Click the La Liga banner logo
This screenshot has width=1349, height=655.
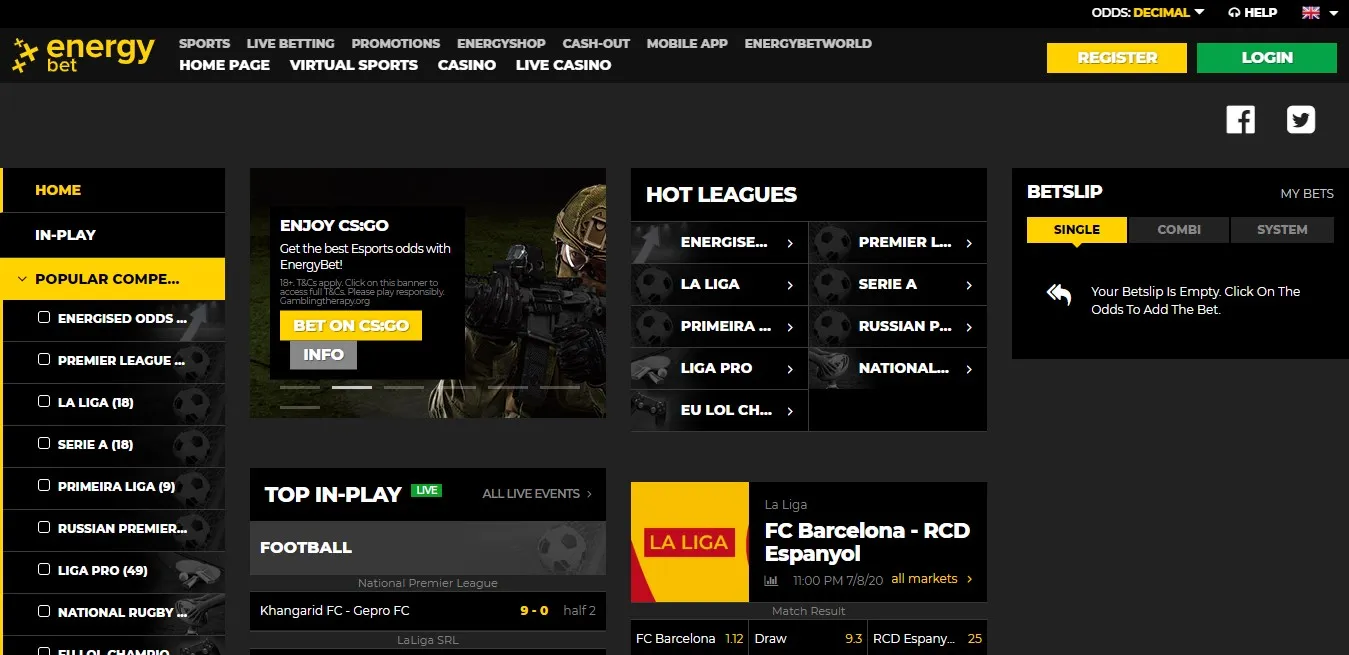[x=690, y=543]
